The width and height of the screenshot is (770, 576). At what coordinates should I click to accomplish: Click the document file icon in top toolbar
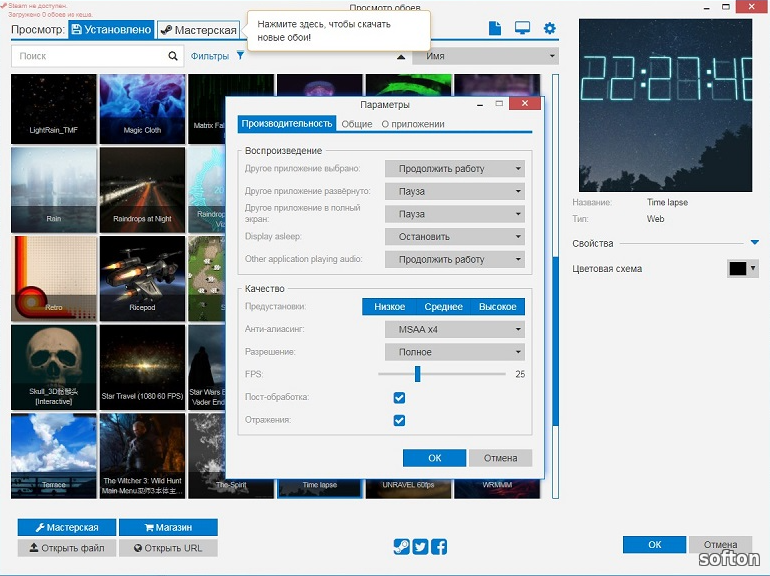[494, 29]
